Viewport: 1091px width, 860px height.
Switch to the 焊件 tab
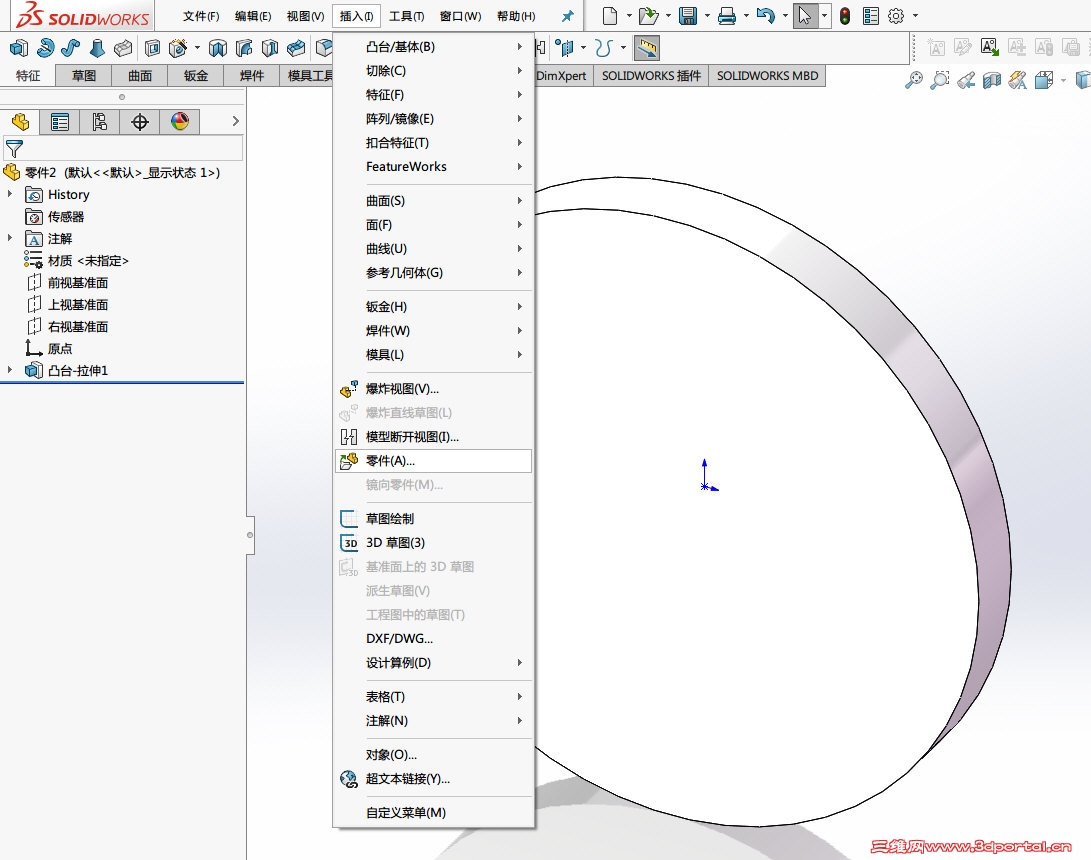(251, 76)
